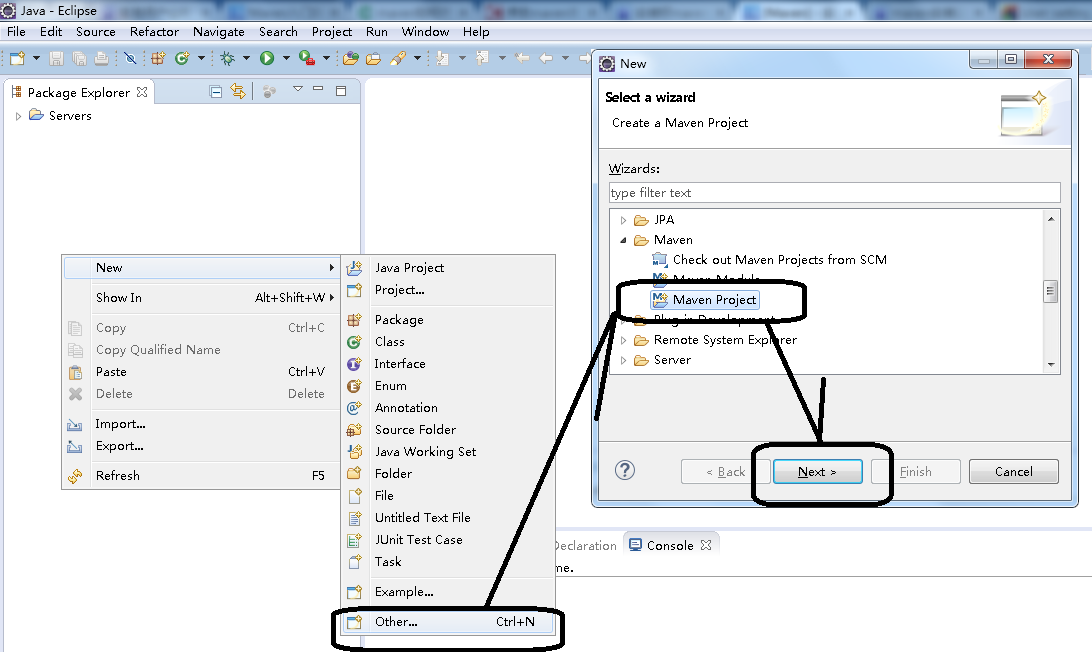The height and width of the screenshot is (652, 1092).
Task: Click the Collapse All icon in Package Explorer
Action: [216, 91]
